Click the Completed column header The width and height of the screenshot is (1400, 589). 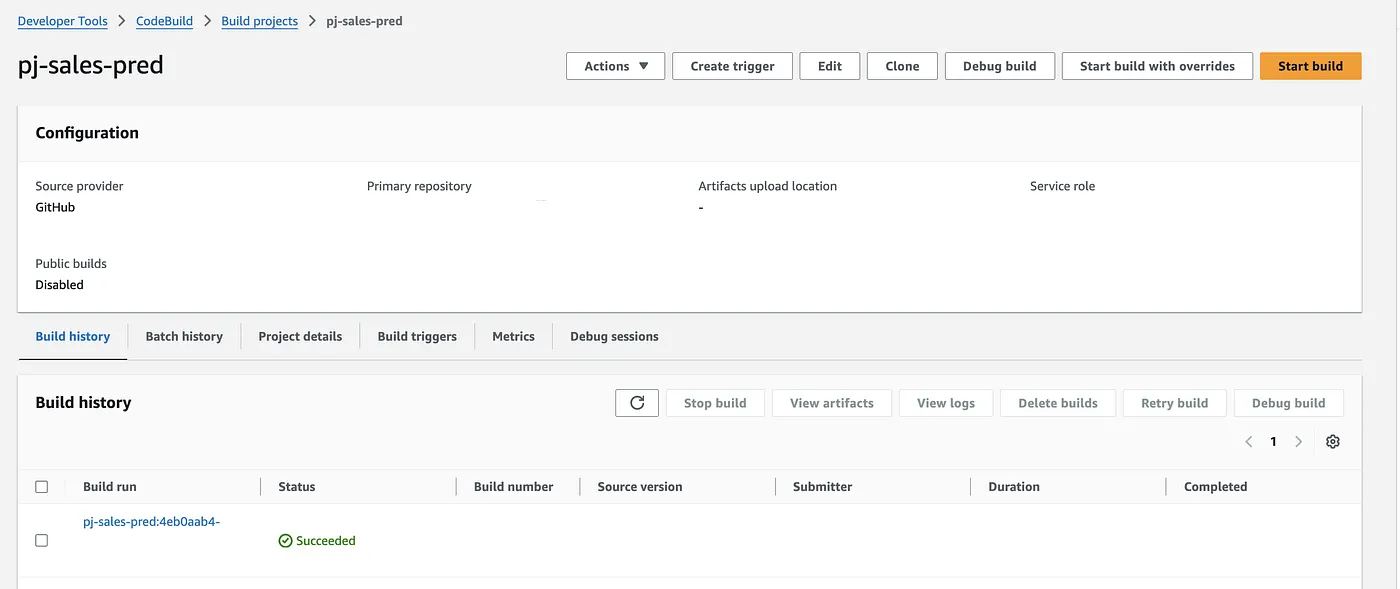pyautogui.click(x=1216, y=487)
